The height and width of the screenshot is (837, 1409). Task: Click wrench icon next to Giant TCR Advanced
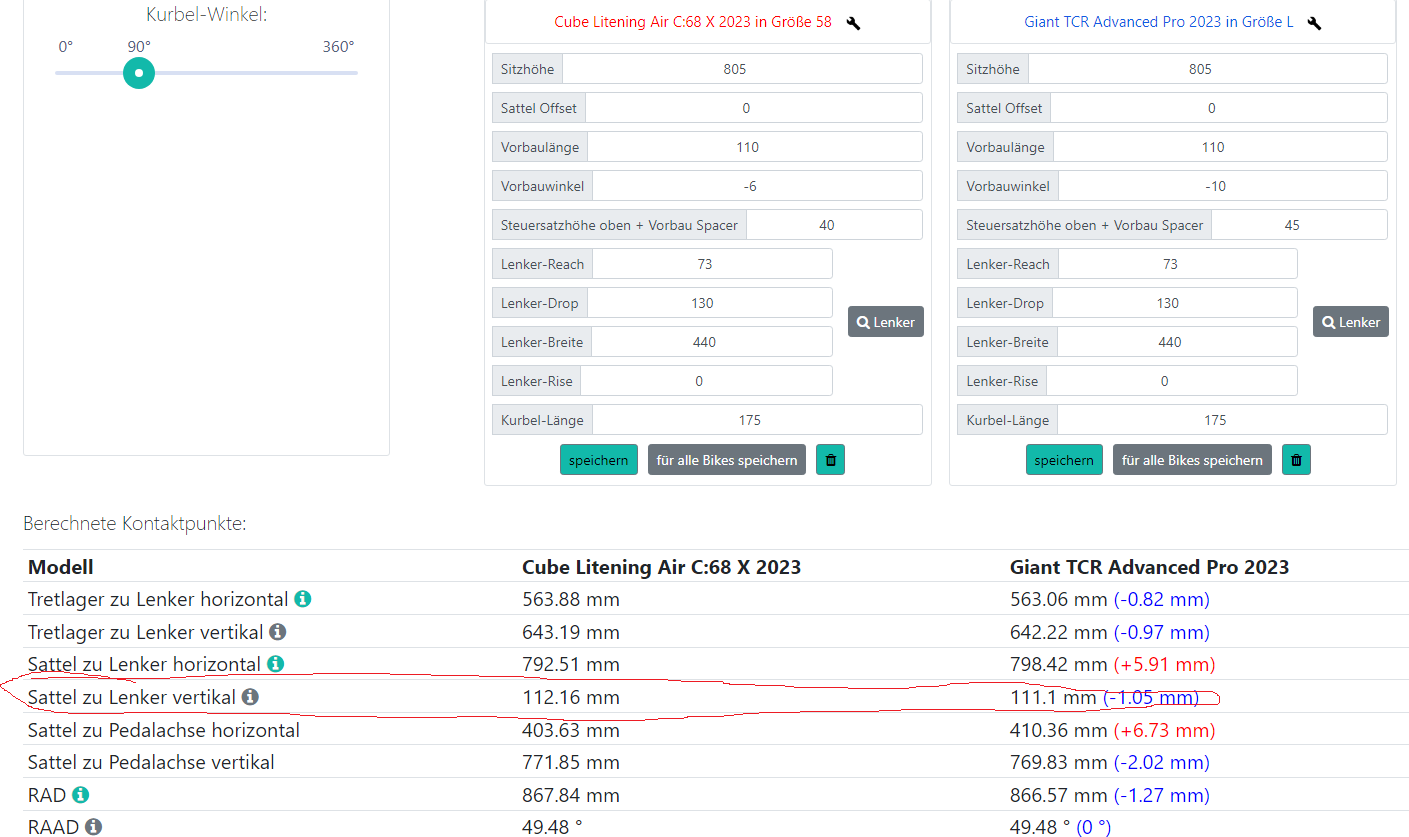[1314, 23]
